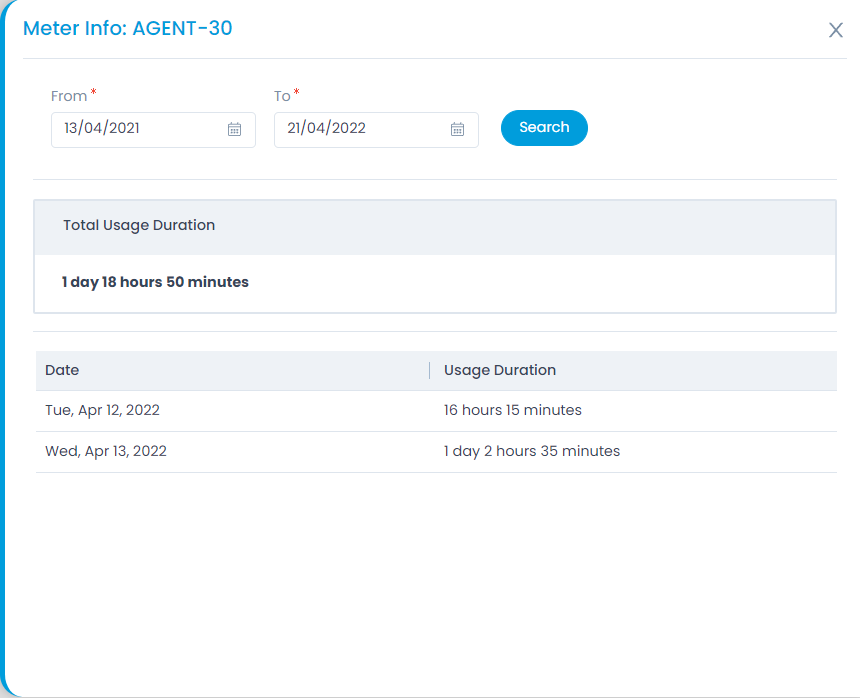Image resolution: width=860 pixels, height=698 pixels.
Task: Close the Meter Info dialog
Action: click(x=836, y=30)
